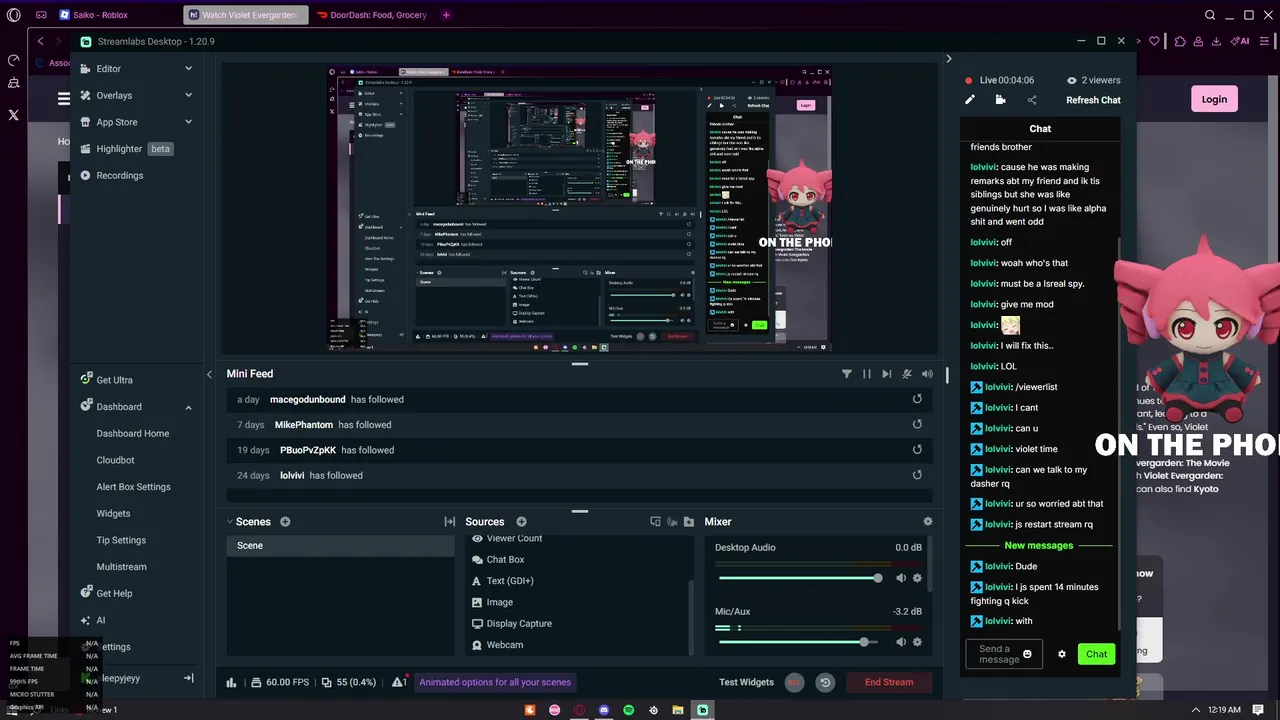Open App Store sidebar icon

(x=87, y=122)
